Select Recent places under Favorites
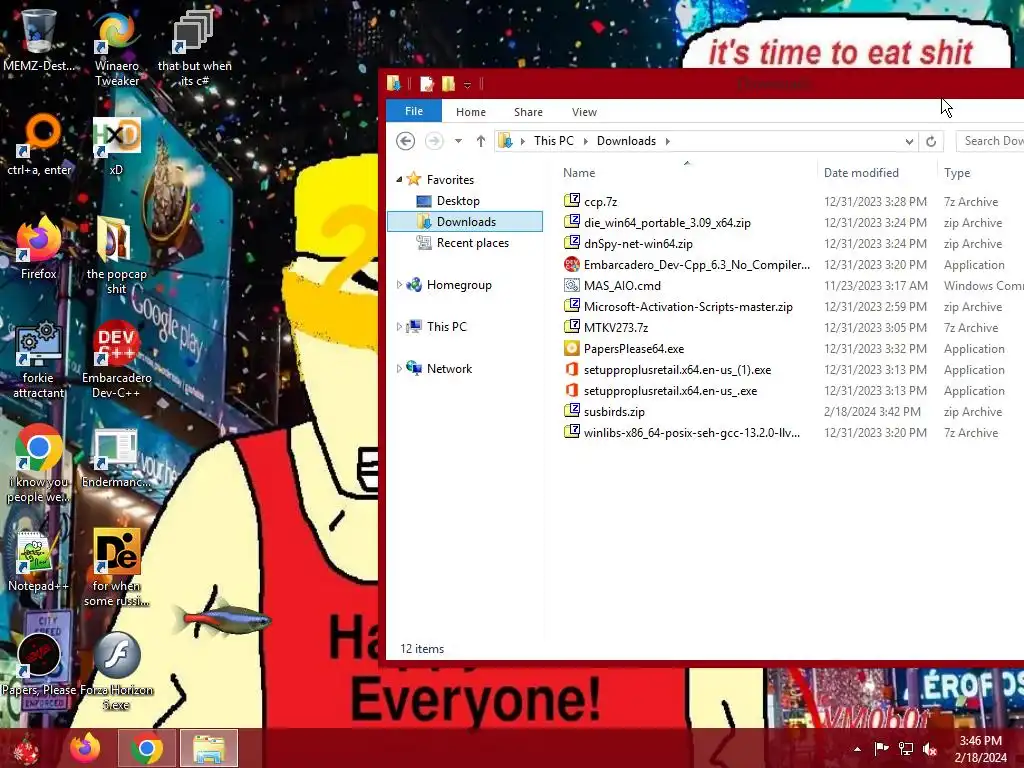 (472, 243)
